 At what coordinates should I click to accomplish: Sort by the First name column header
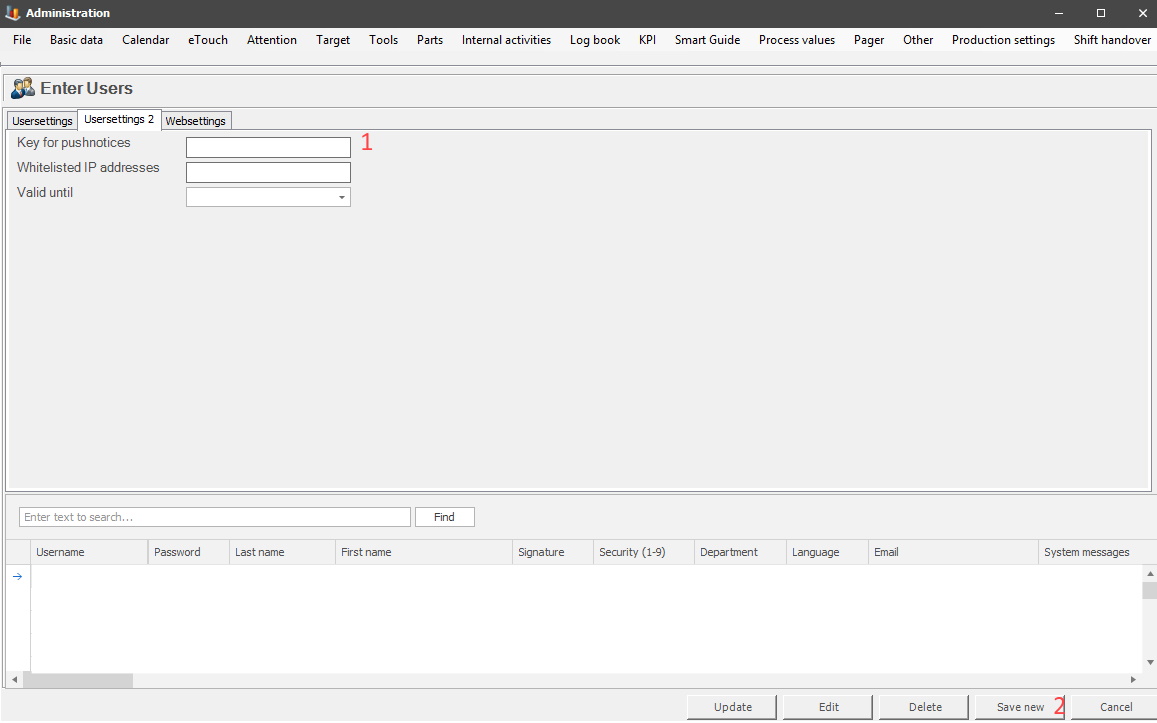pos(424,552)
